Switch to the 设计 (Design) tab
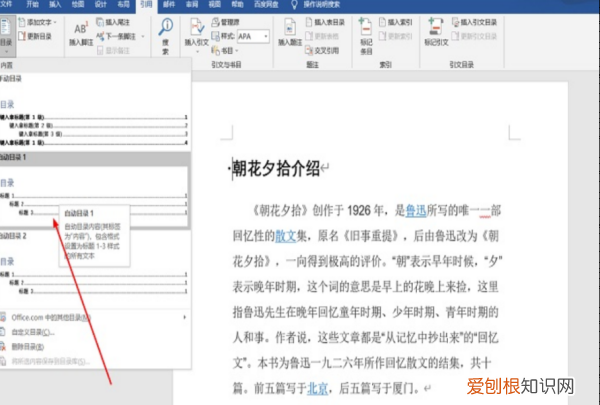Image resolution: width=600 pixels, height=405 pixels. click(101, 4)
